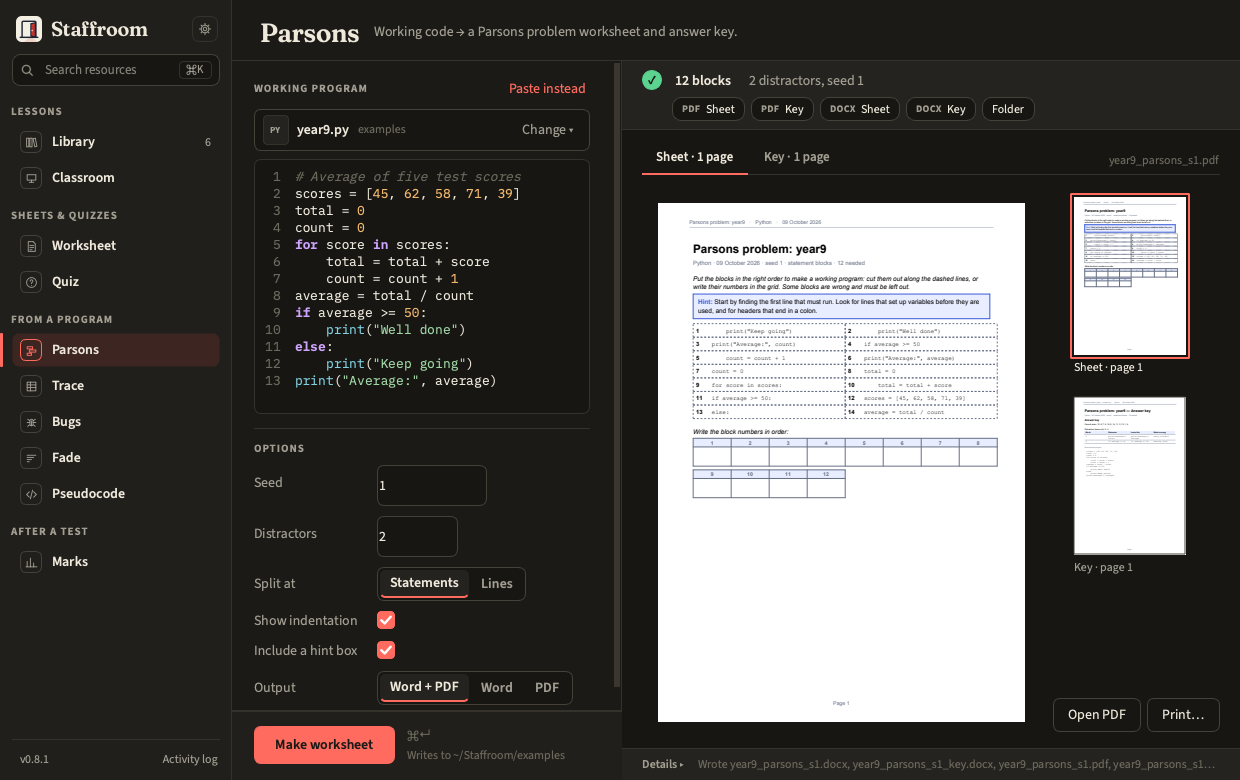
Task: Click the green success checkmark icon
Action: [652, 80]
